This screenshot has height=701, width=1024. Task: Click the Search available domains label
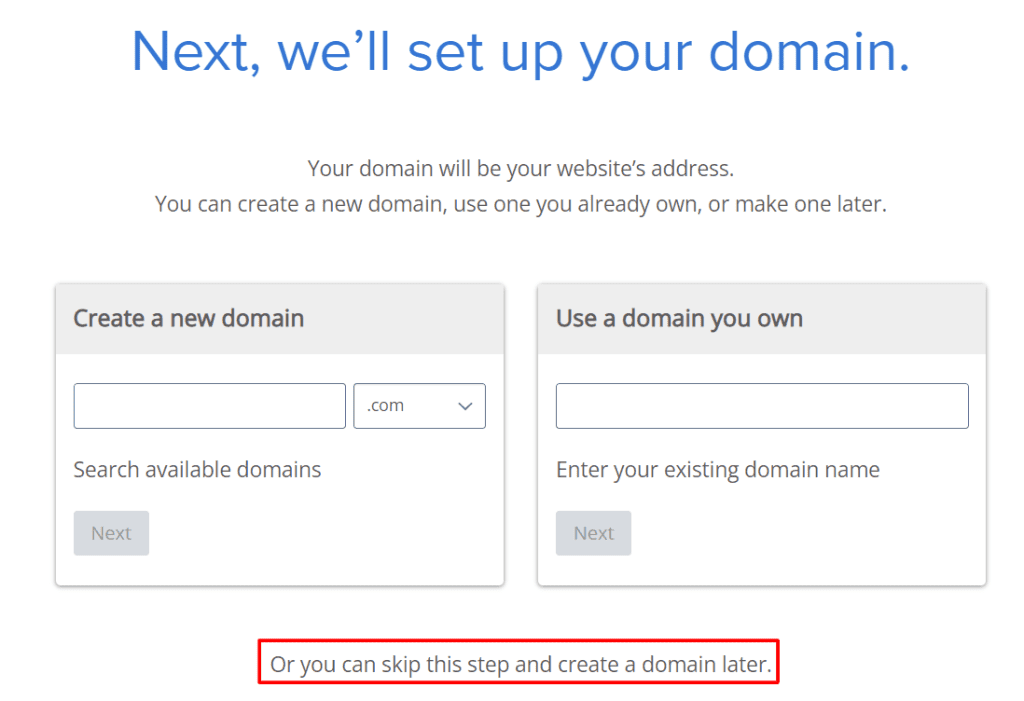click(196, 469)
